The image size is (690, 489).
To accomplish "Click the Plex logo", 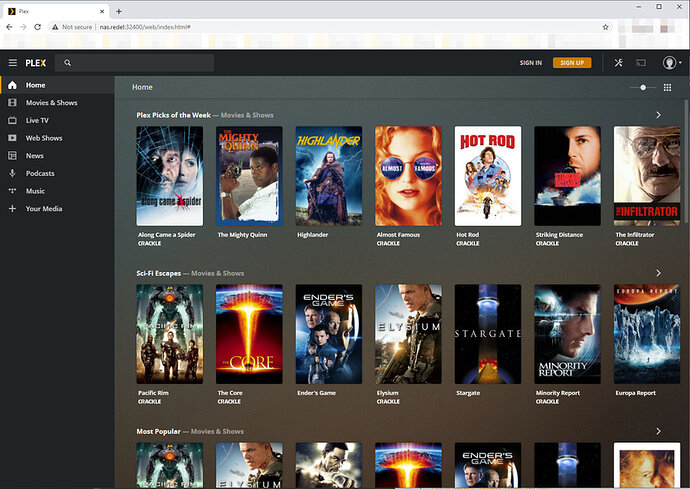I will click(36, 63).
